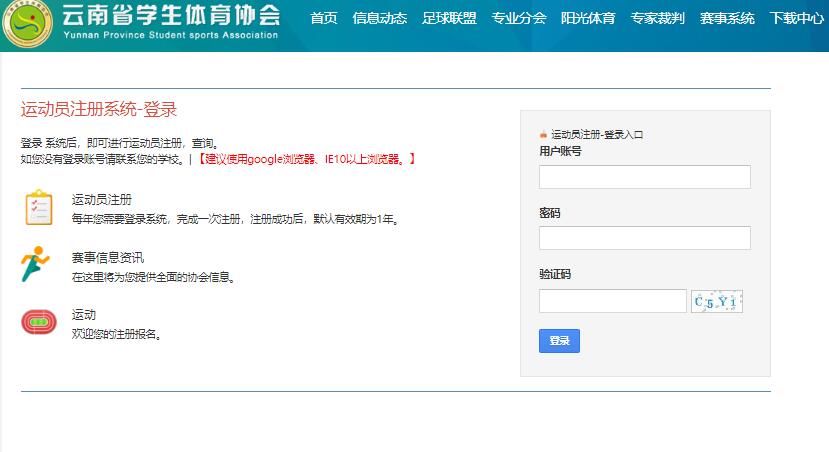
Task: Select the 专业分会 menu item
Action: pyautogui.click(x=519, y=19)
